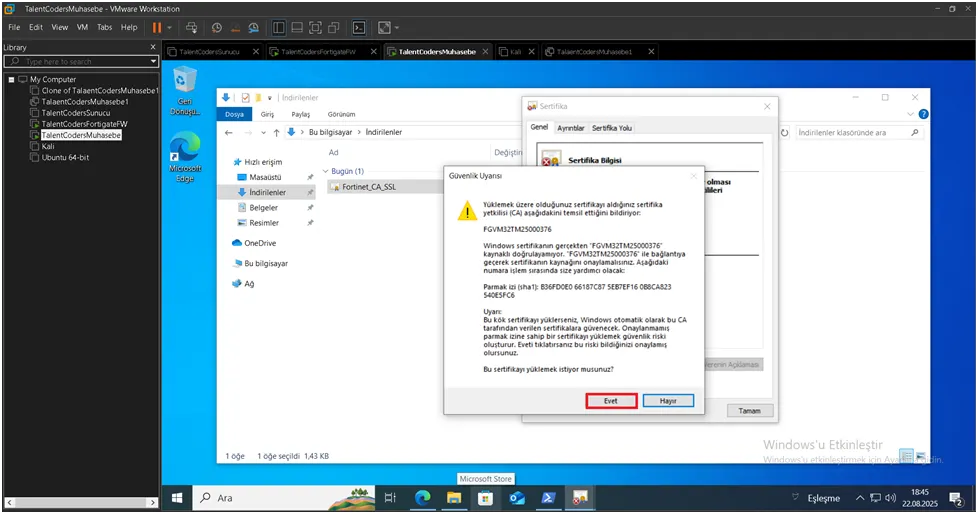This screenshot has width=978, height=514.
Task: Take a VM snapshot via clock icon
Action: [216, 27]
